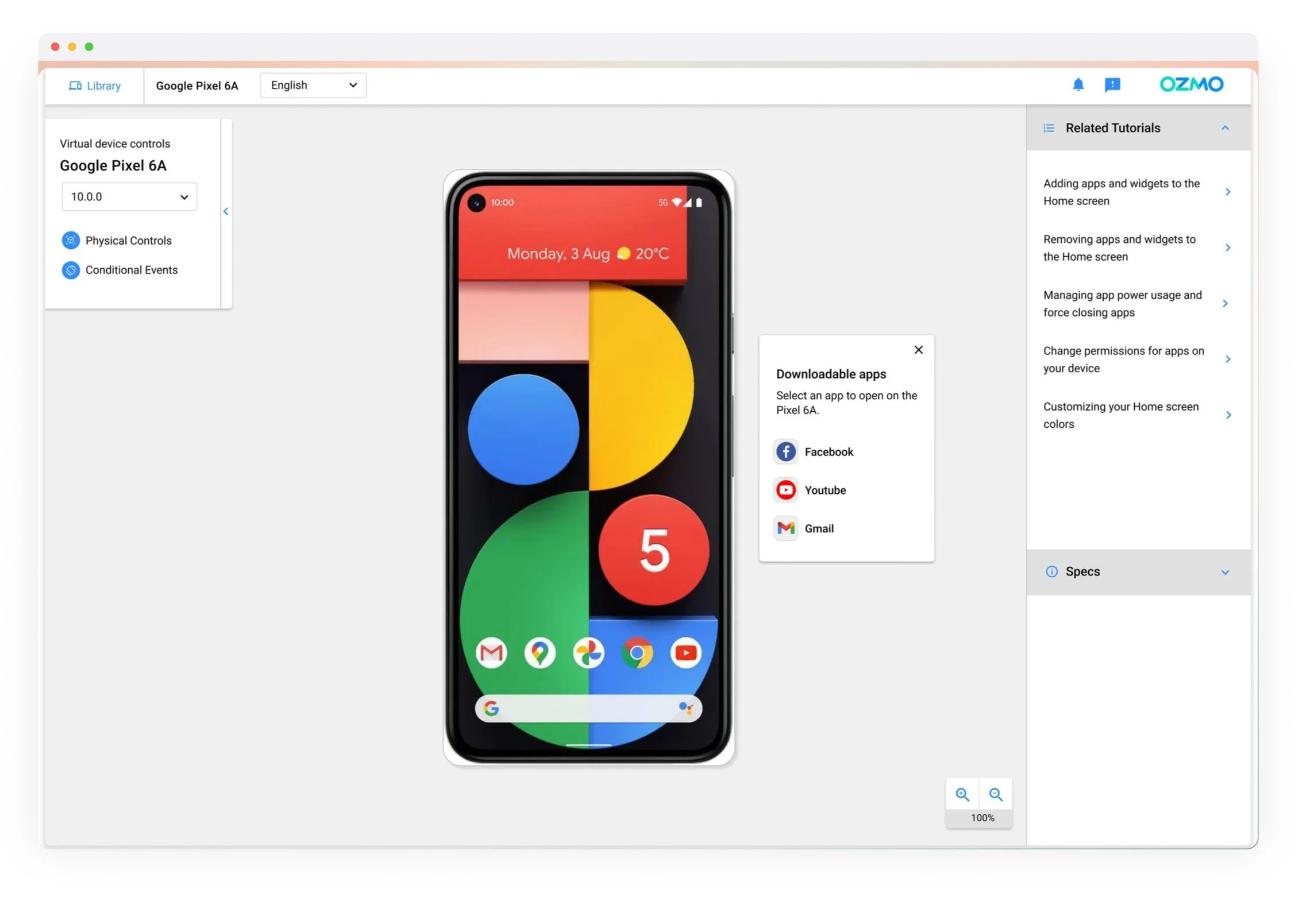Click the chevron next to Change permissions tutorial
This screenshot has width=1310, height=924.
pos(1227,359)
